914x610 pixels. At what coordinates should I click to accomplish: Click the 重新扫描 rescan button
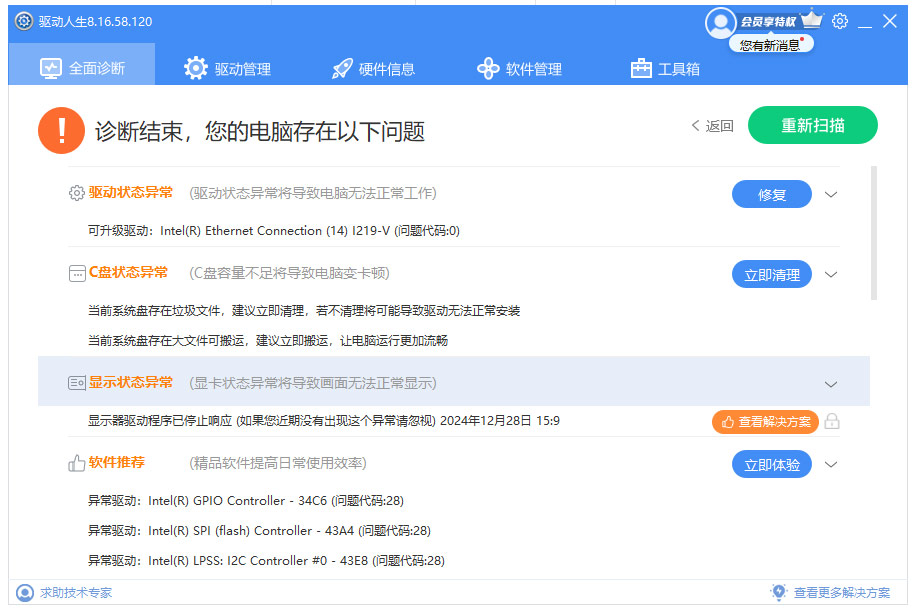813,125
